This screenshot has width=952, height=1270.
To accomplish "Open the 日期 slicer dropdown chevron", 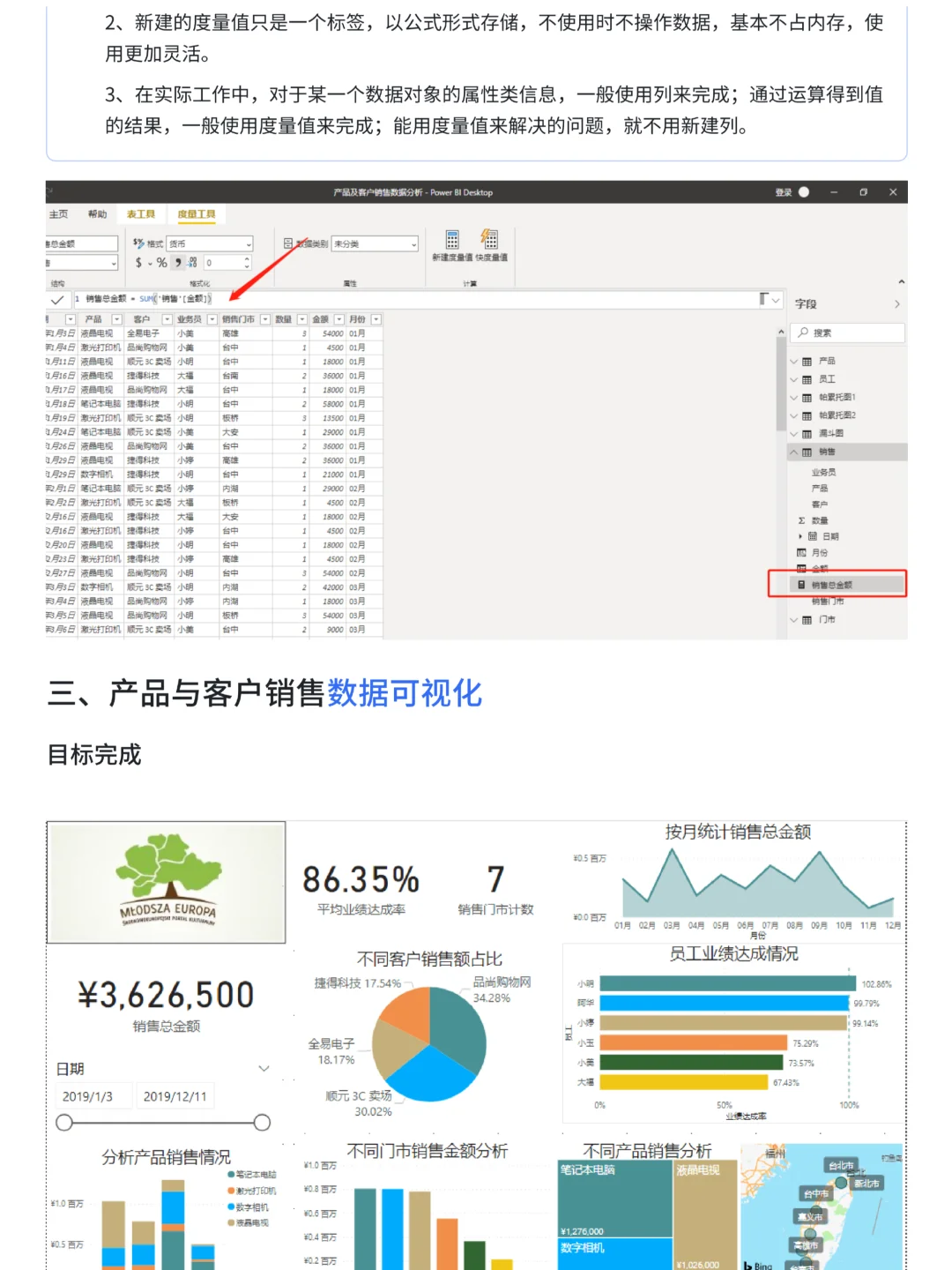I will (264, 1068).
